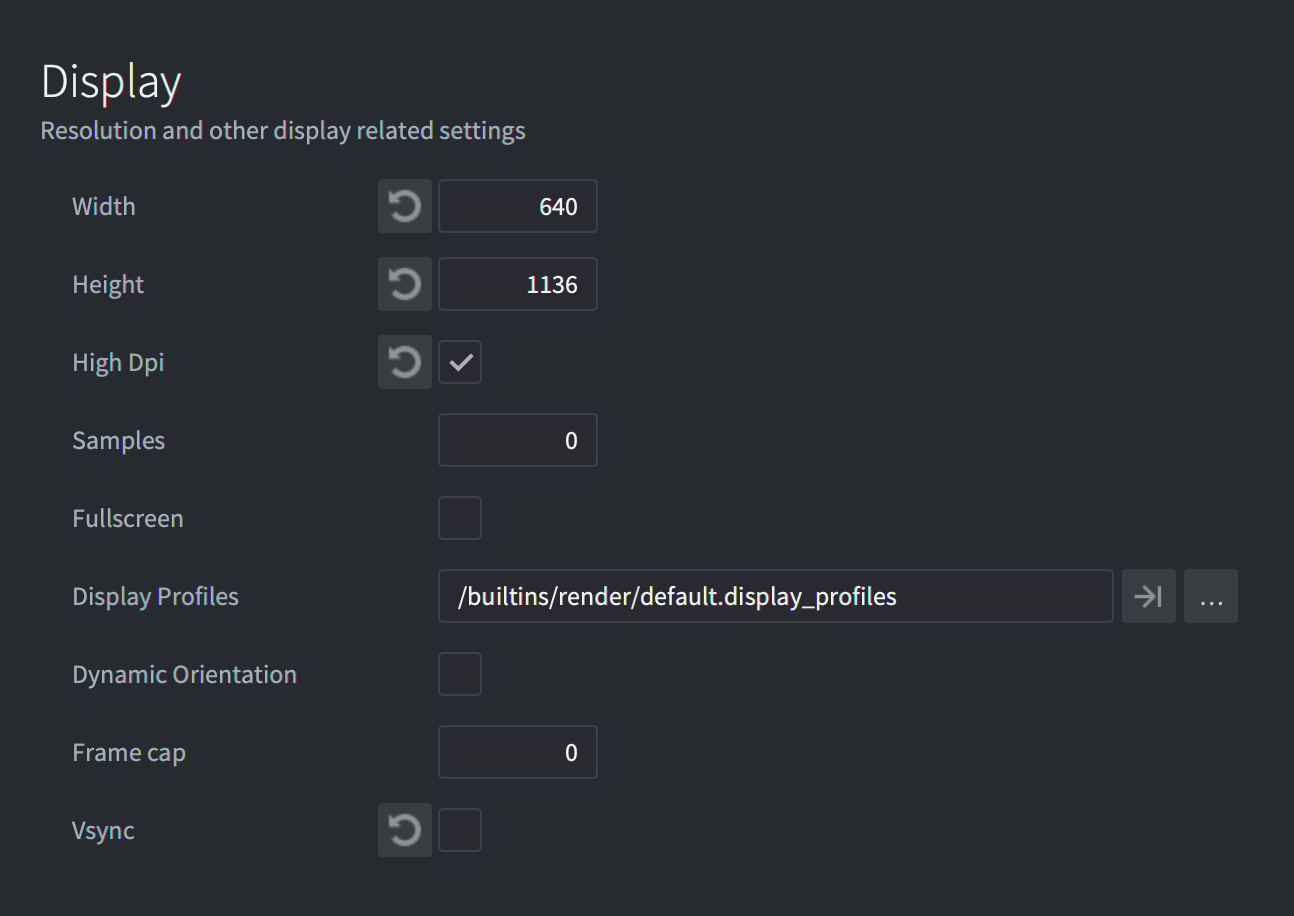Screen dimensions: 1294x916
Task: Uncheck the High Dpi checkbox
Action: point(460,362)
